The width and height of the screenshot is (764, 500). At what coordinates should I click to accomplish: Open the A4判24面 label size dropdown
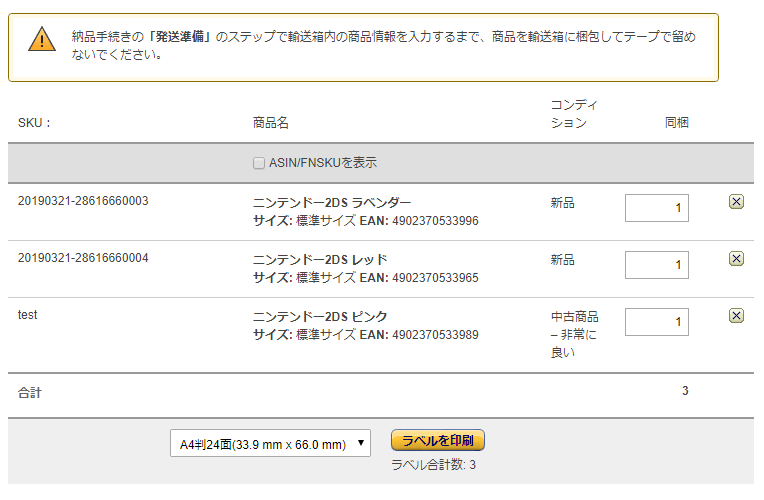pyautogui.click(x=270, y=443)
